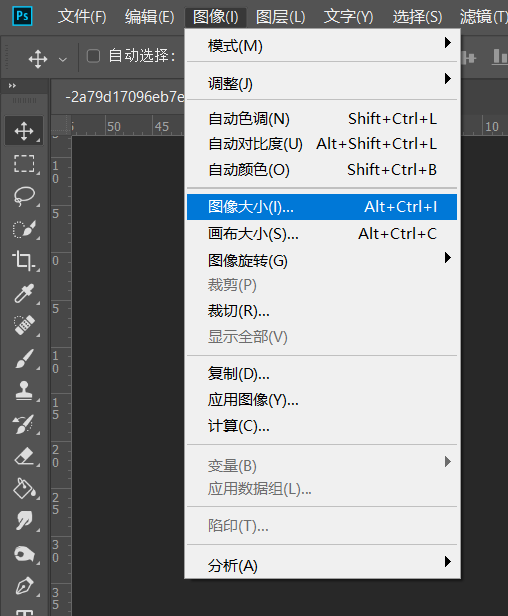The height and width of the screenshot is (616, 508).
Task: Toggle the 自动选择 checkbox
Action: [x=93, y=56]
